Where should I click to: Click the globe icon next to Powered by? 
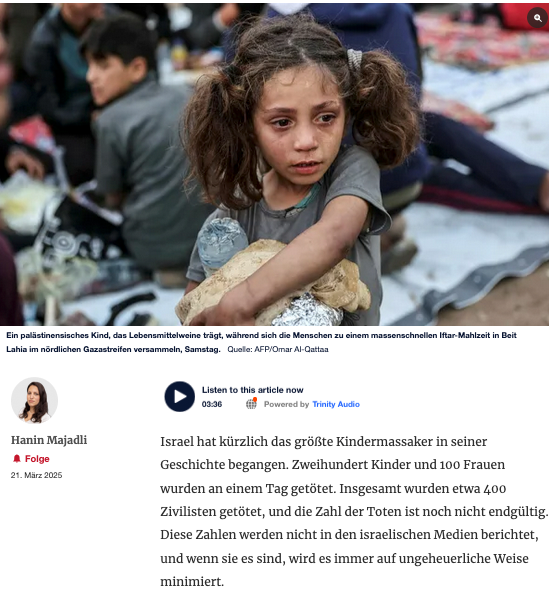coord(251,403)
